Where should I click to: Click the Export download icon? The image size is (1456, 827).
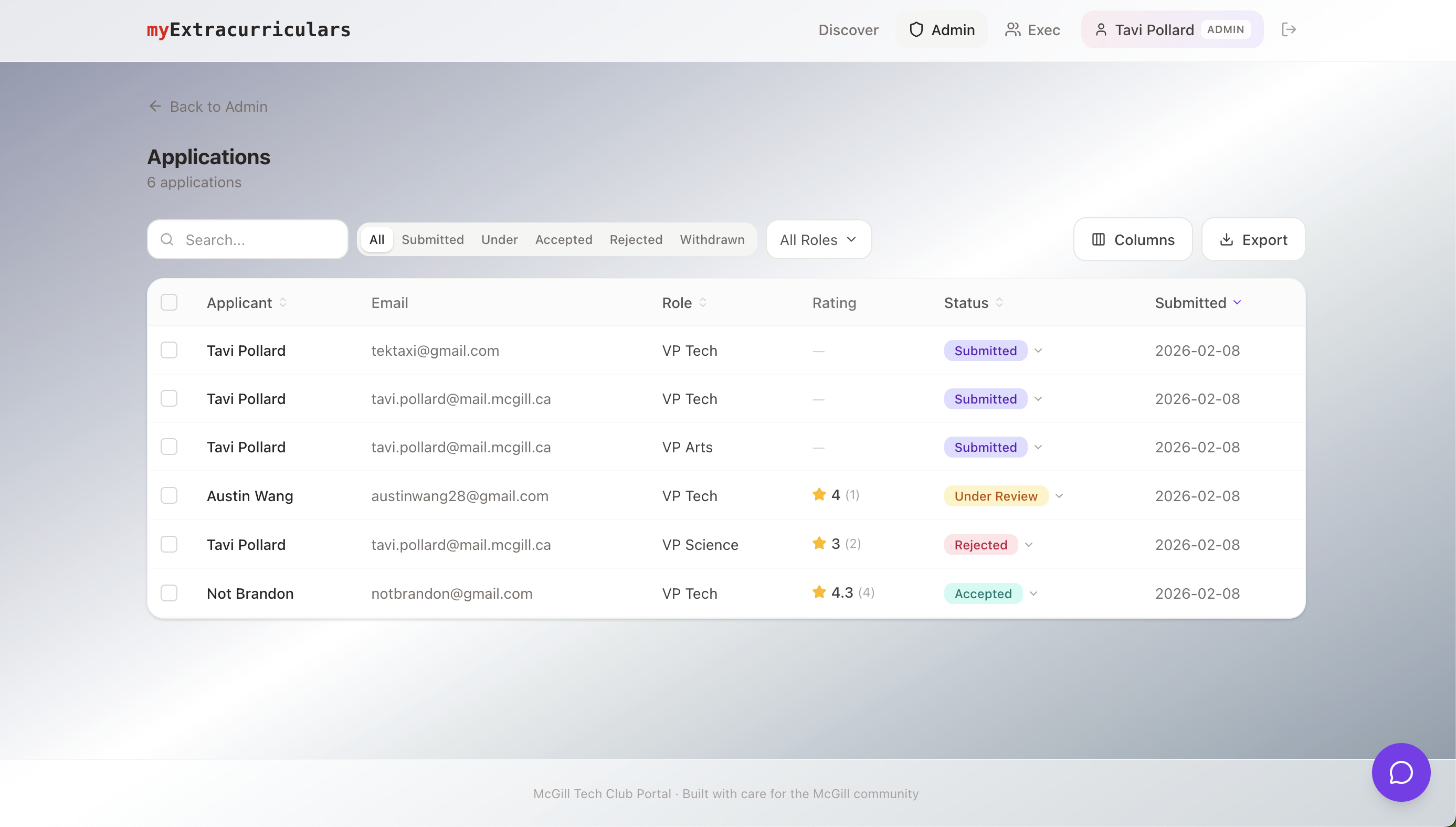tap(1226, 240)
